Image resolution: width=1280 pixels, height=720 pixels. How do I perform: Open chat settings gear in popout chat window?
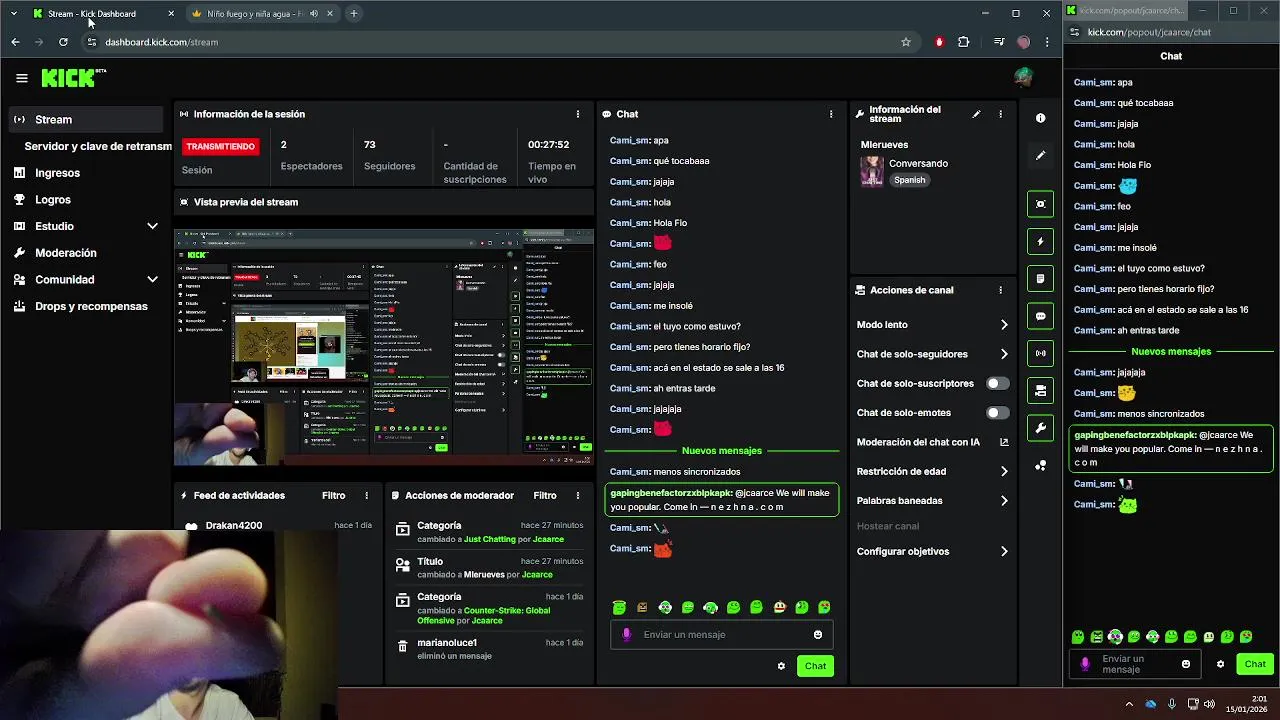tap(1220, 664)
